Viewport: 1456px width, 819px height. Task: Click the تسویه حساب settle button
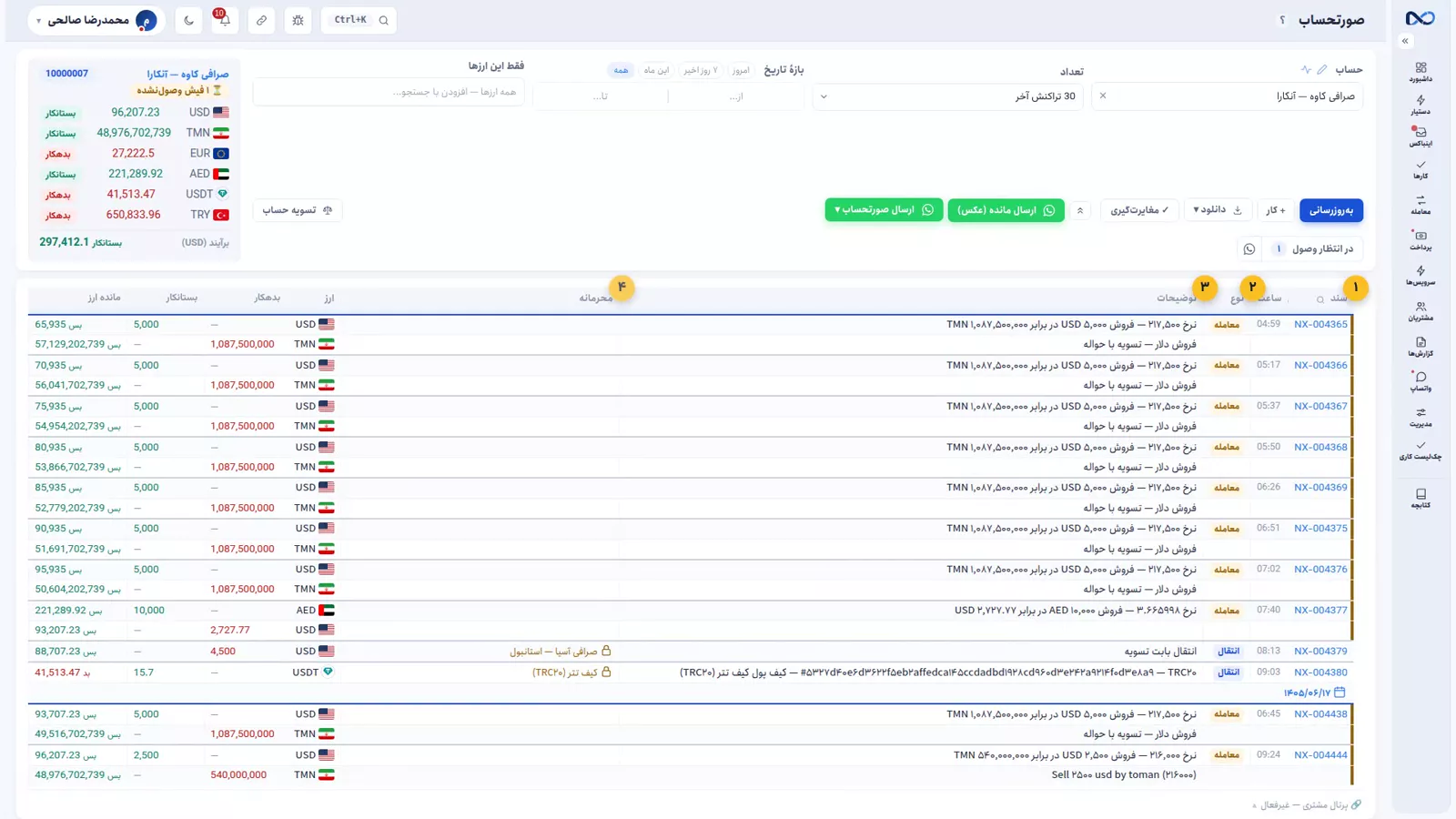(298, 210)
